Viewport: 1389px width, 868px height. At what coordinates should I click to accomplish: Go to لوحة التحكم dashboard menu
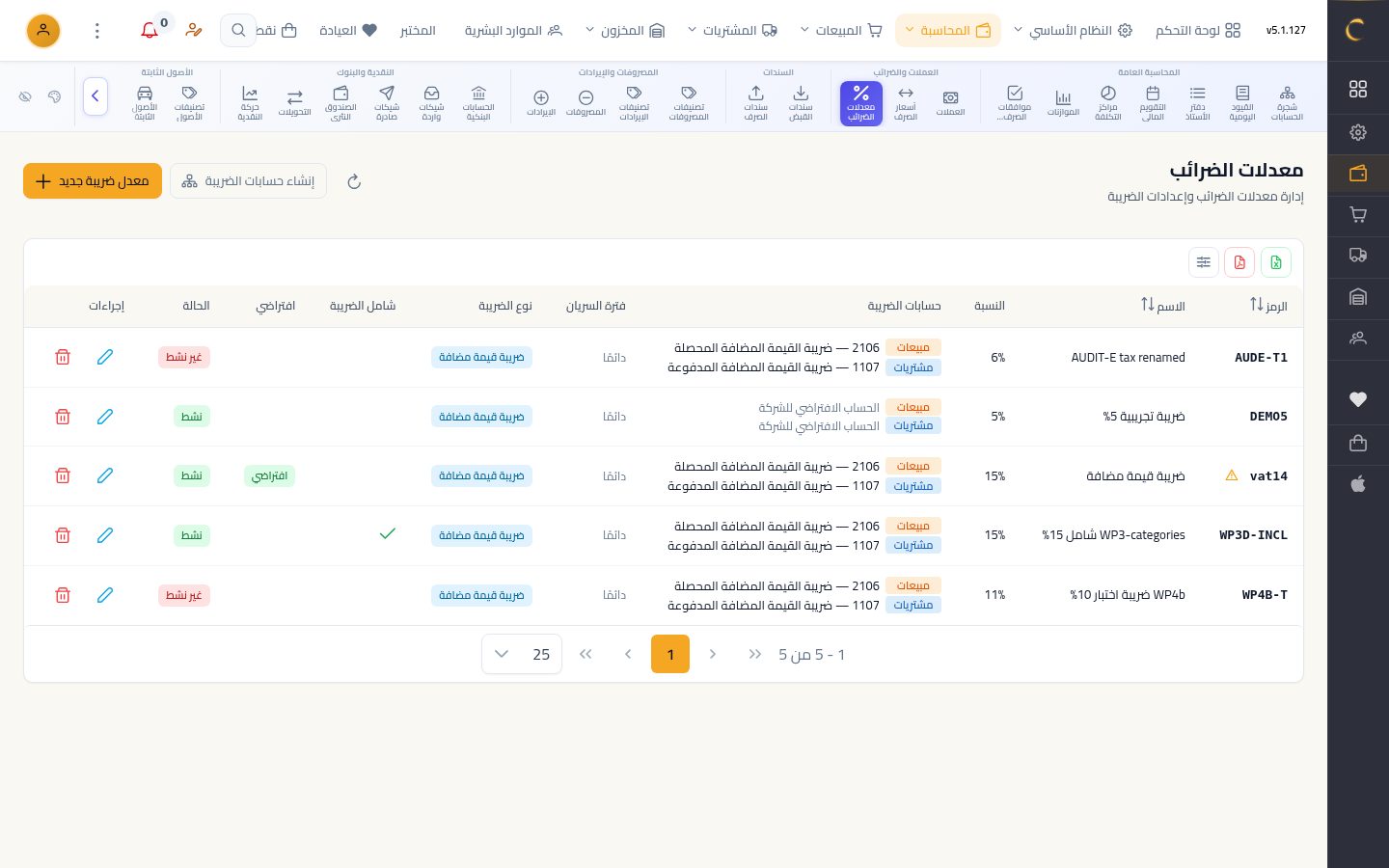tap(1198, 31)
